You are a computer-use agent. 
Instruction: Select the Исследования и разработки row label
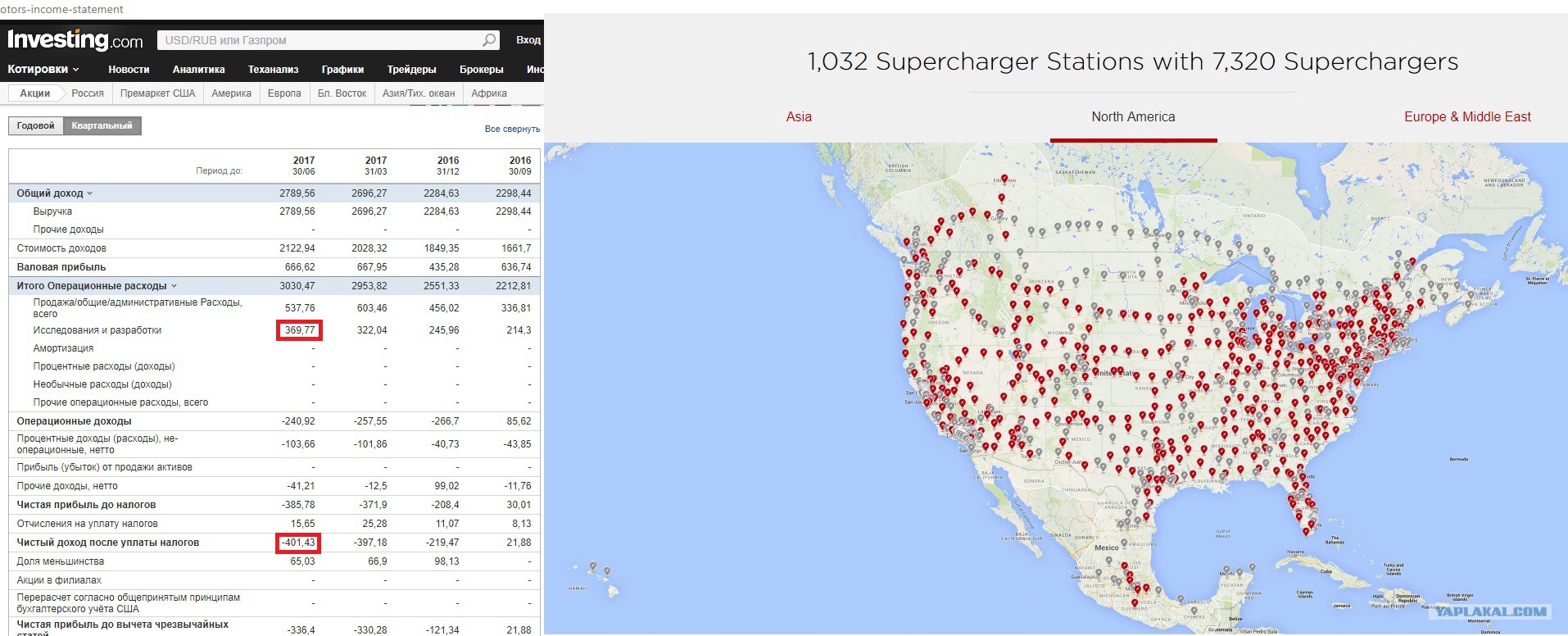97,330
